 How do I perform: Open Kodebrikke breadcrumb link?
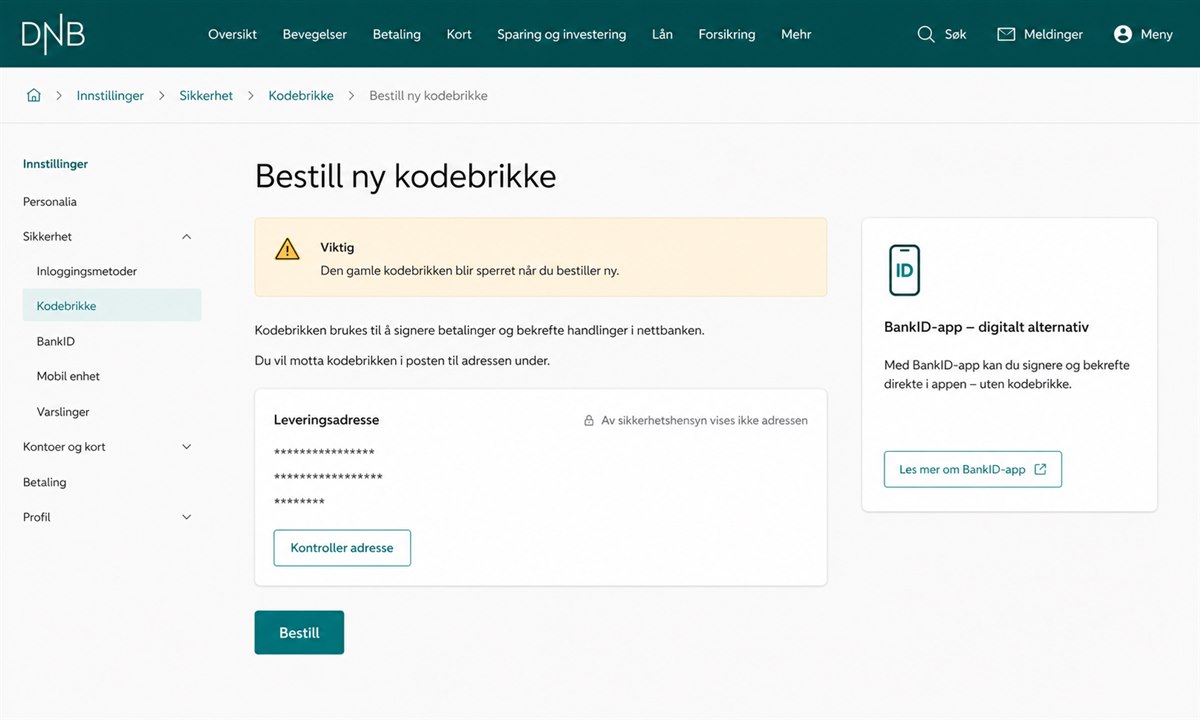301,96
